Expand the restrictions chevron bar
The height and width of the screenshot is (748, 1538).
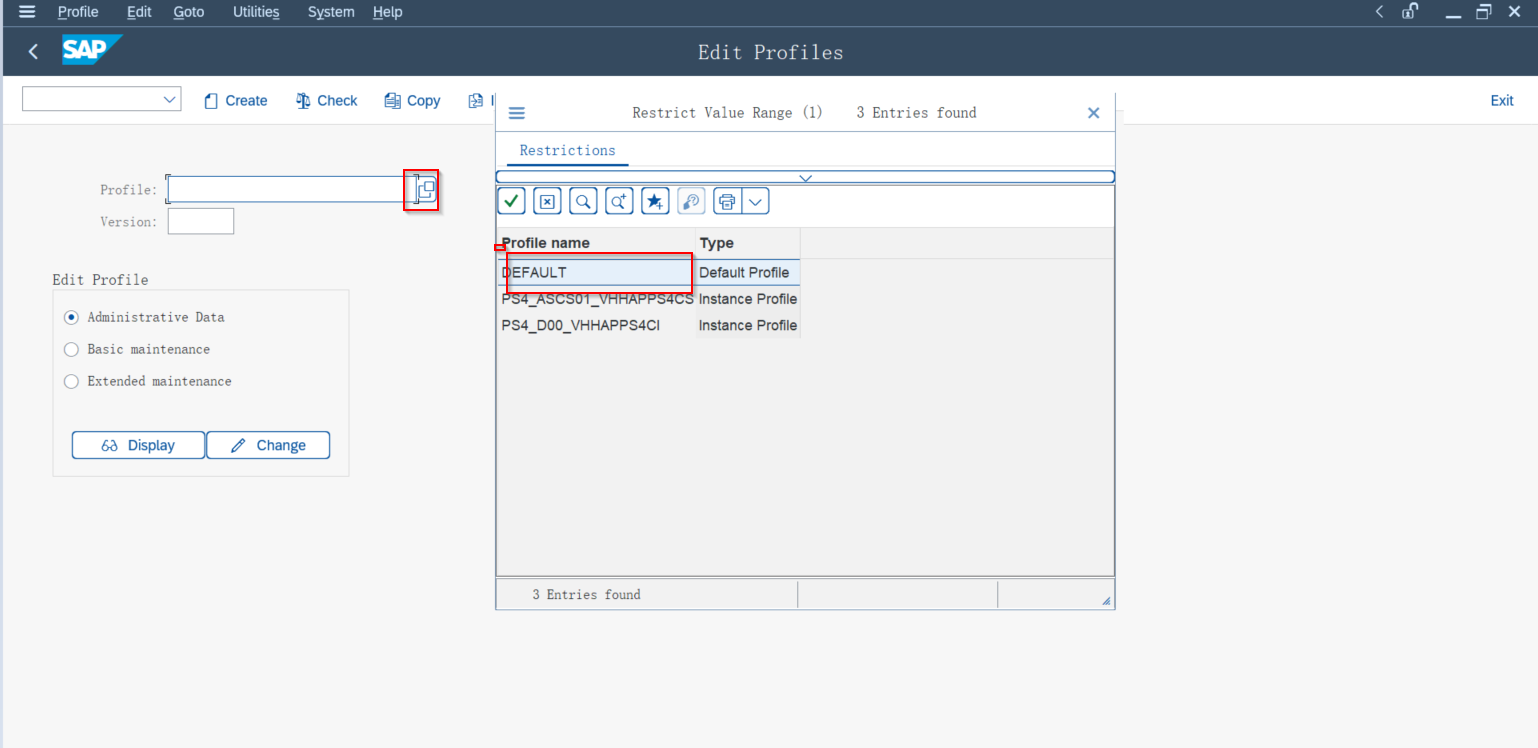tap(805, 177)
